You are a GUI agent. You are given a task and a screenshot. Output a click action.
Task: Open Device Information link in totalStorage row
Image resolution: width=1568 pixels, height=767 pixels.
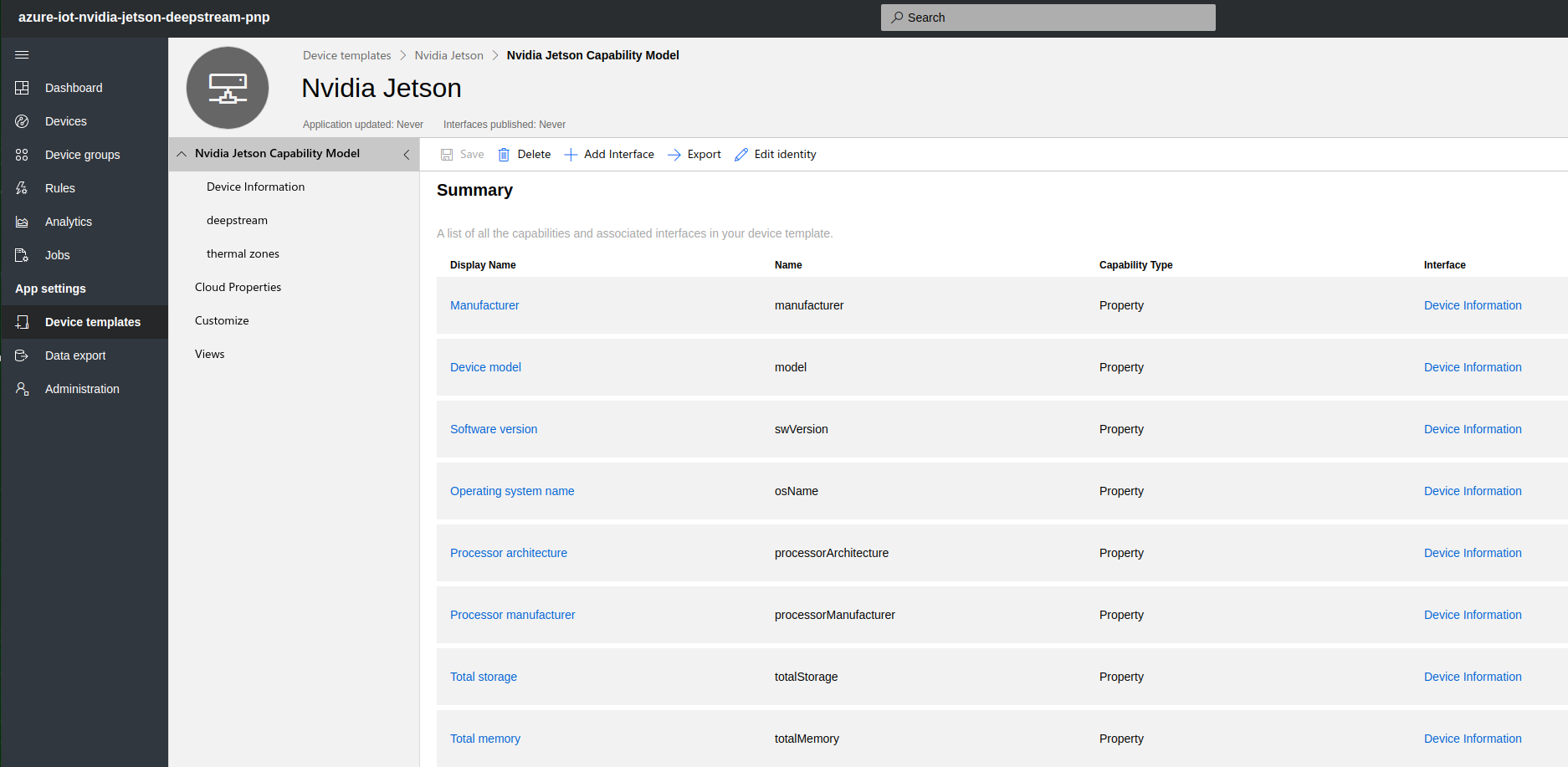(x=1473, y=677)
